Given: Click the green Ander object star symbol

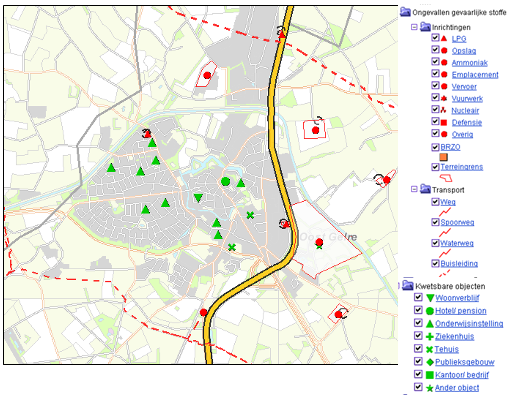Looking at the screenshot, I should 430,388.
